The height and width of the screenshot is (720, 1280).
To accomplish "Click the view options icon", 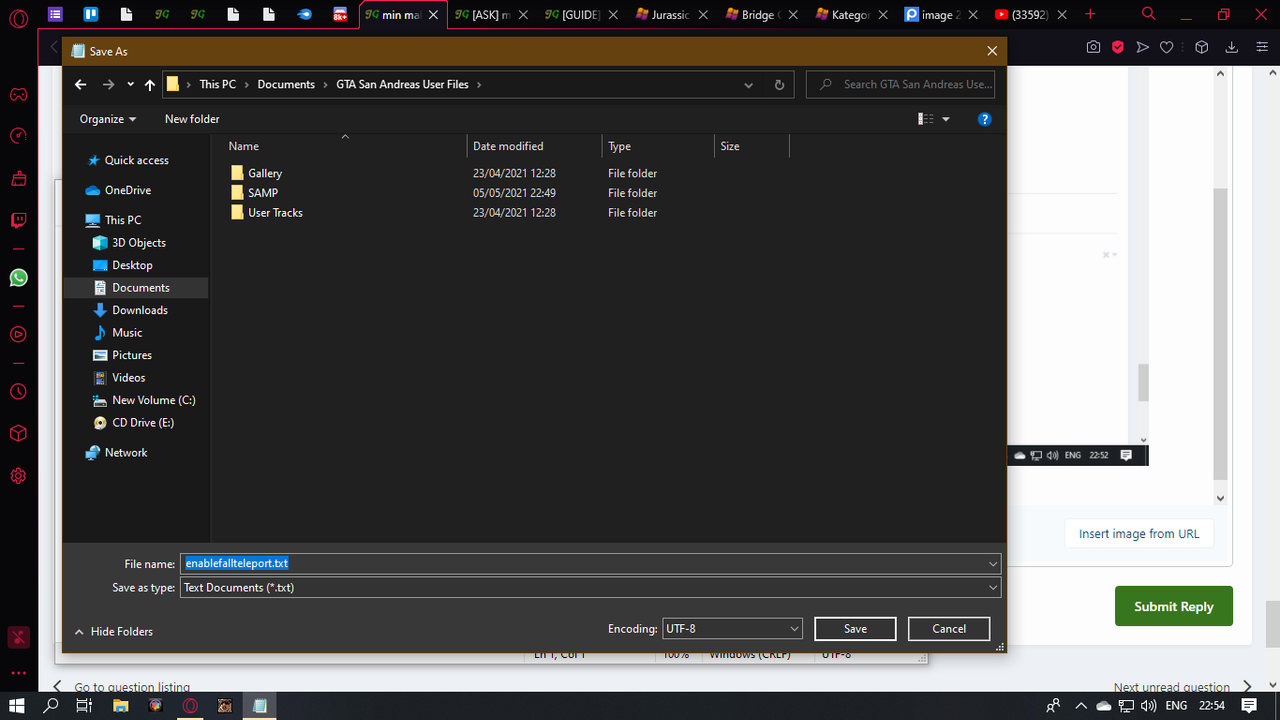I will tap(926, 119).
